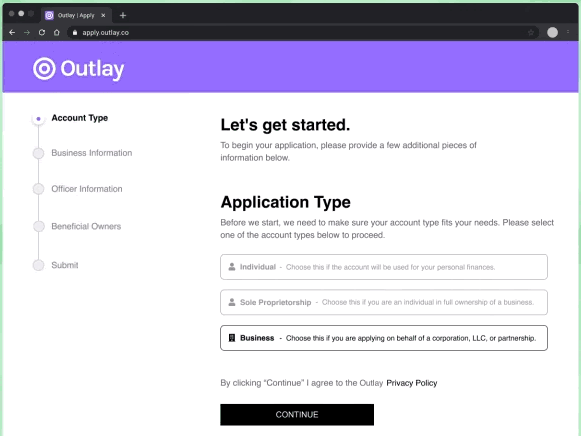581x436 pixels.
Task: Click the CONTINUE button
Action: [x=297, y=415]
